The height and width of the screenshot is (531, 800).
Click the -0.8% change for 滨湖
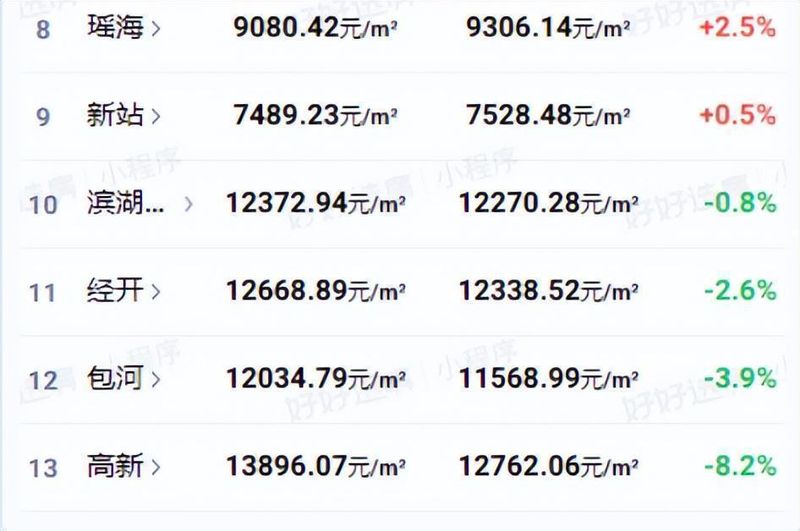tap(740, 203)
